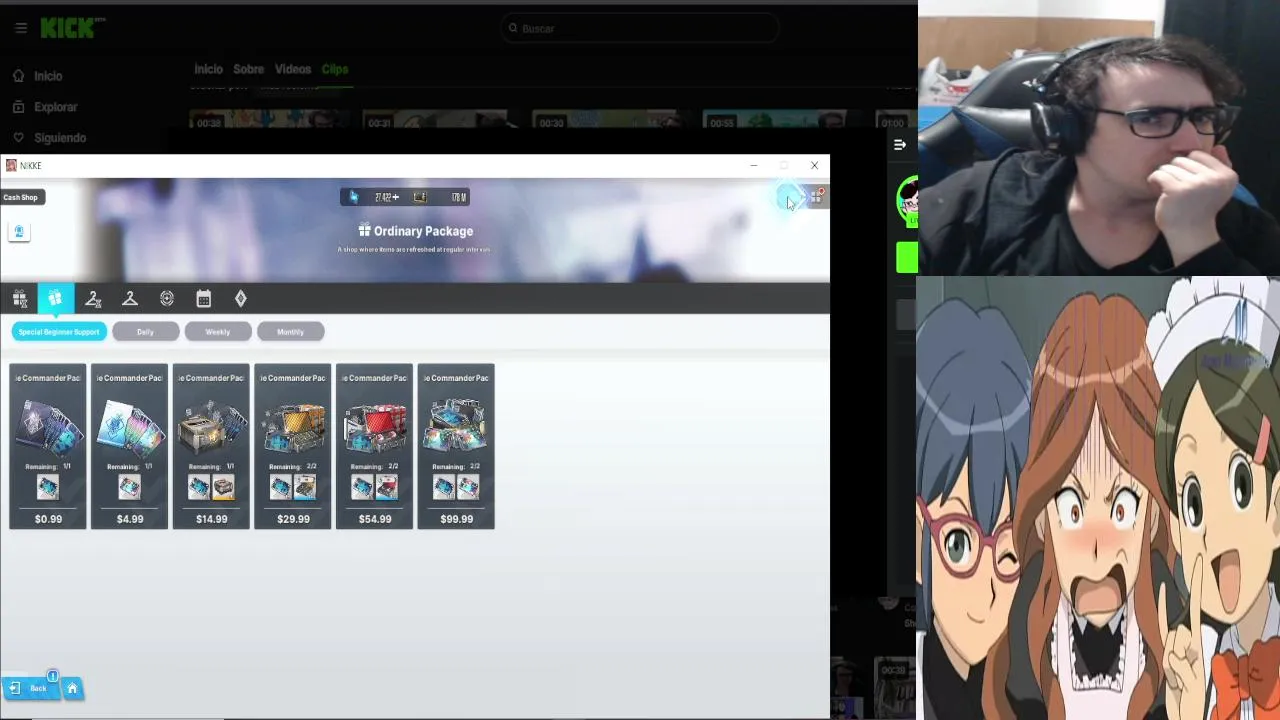The image size is (1280, 720).
Task: Click the Back button
Action: pyautogui.click(x=31, y=688)
